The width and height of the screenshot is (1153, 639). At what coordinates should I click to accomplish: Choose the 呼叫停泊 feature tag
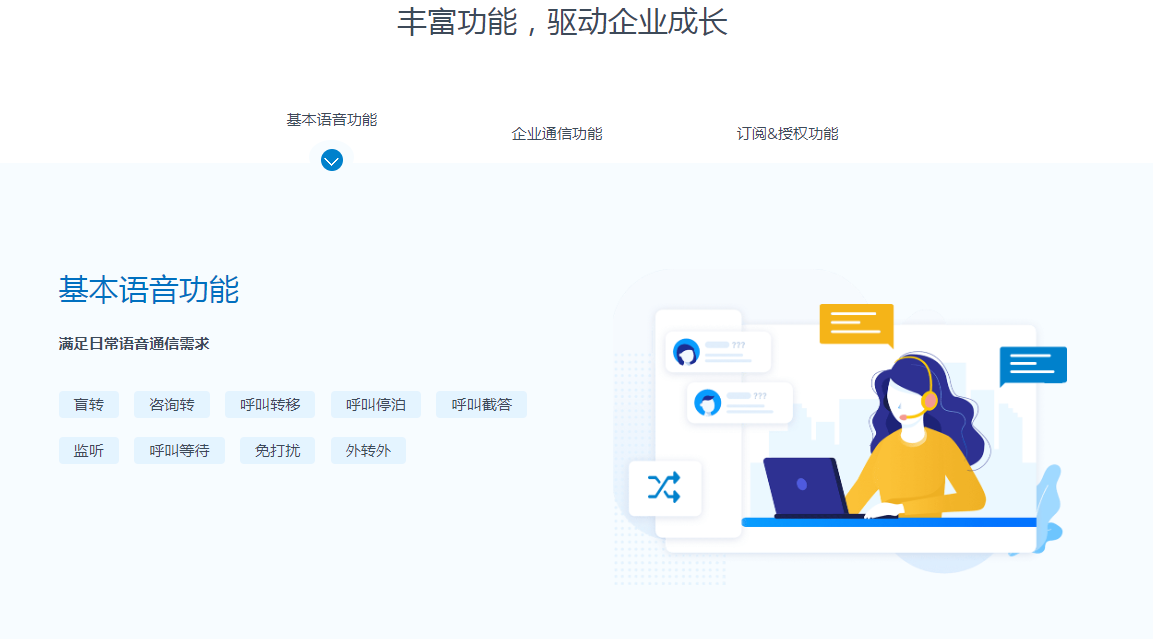coord(376,404)
